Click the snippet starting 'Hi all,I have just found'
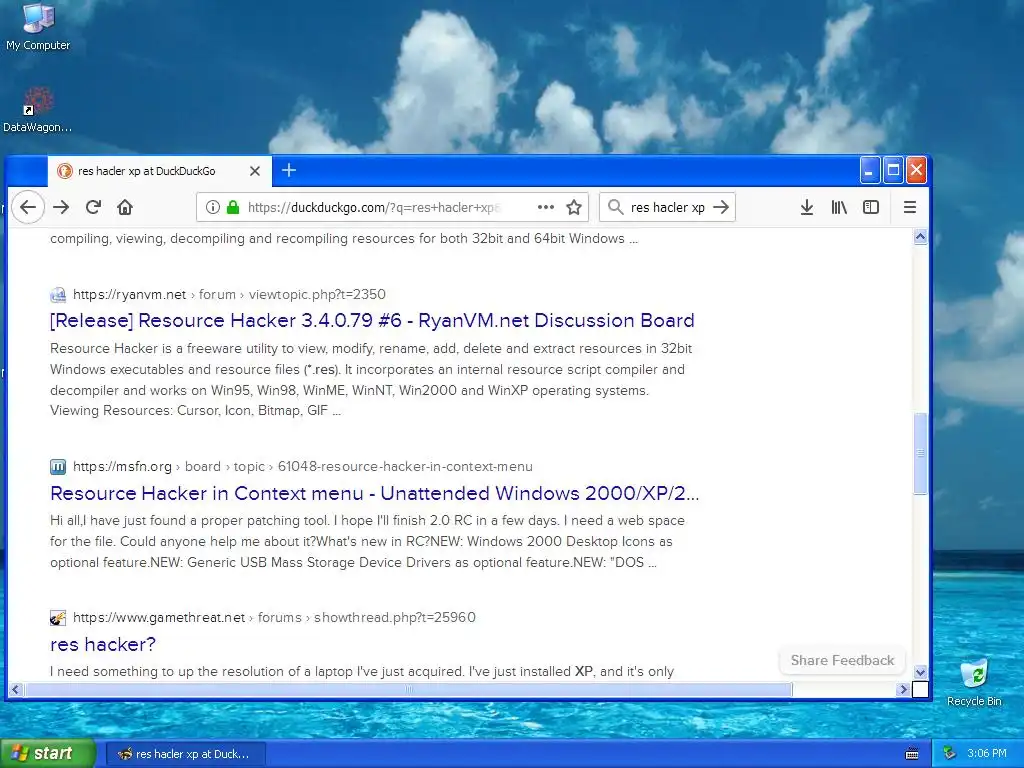 click(x=368, y=541)
